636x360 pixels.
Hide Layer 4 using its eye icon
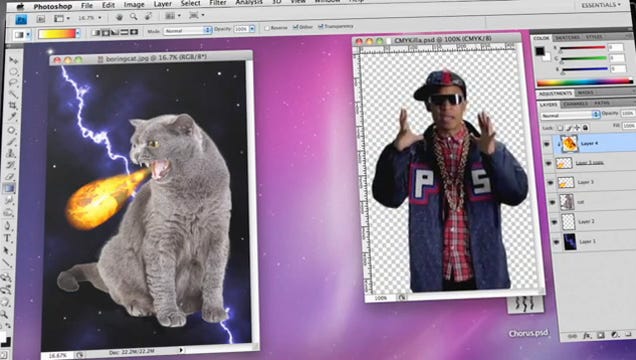click(546, 144)
